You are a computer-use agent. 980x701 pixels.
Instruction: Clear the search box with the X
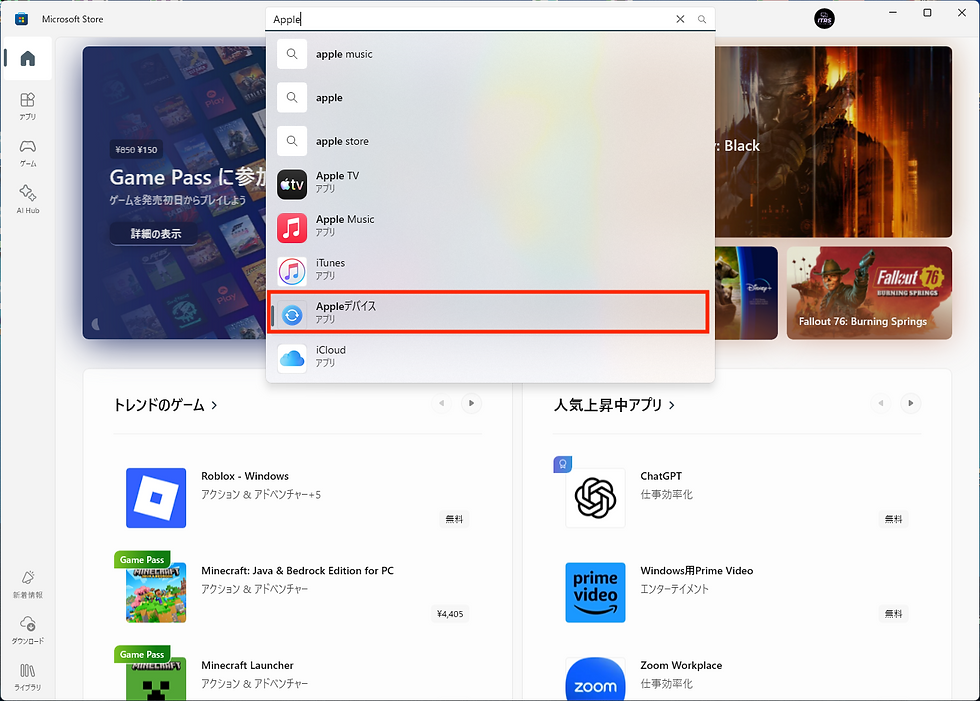(680, 19)
